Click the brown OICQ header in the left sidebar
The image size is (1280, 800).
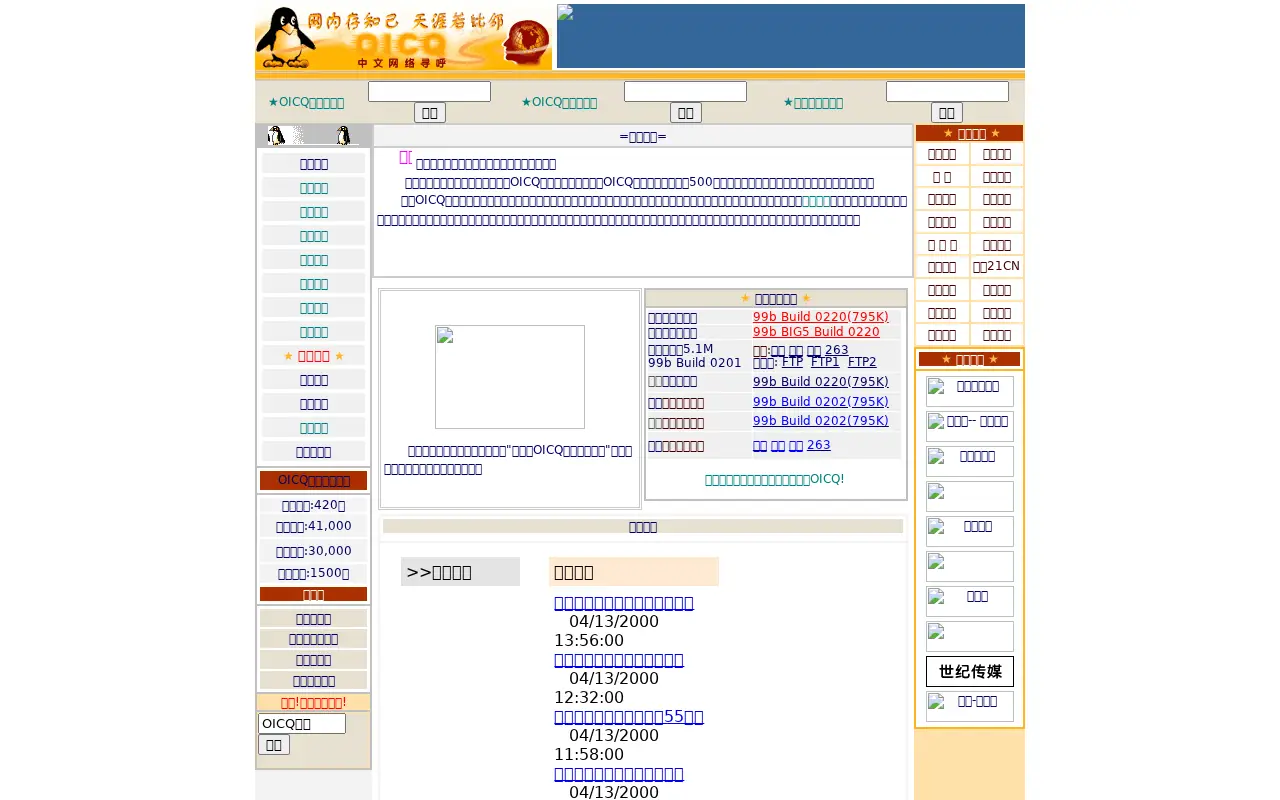pyautogui.click(x=313, y=481)
